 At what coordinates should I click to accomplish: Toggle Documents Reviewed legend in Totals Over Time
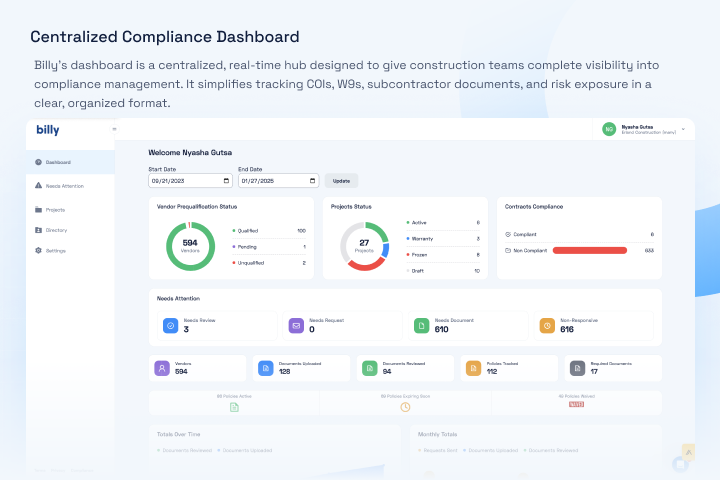(185, 451)
